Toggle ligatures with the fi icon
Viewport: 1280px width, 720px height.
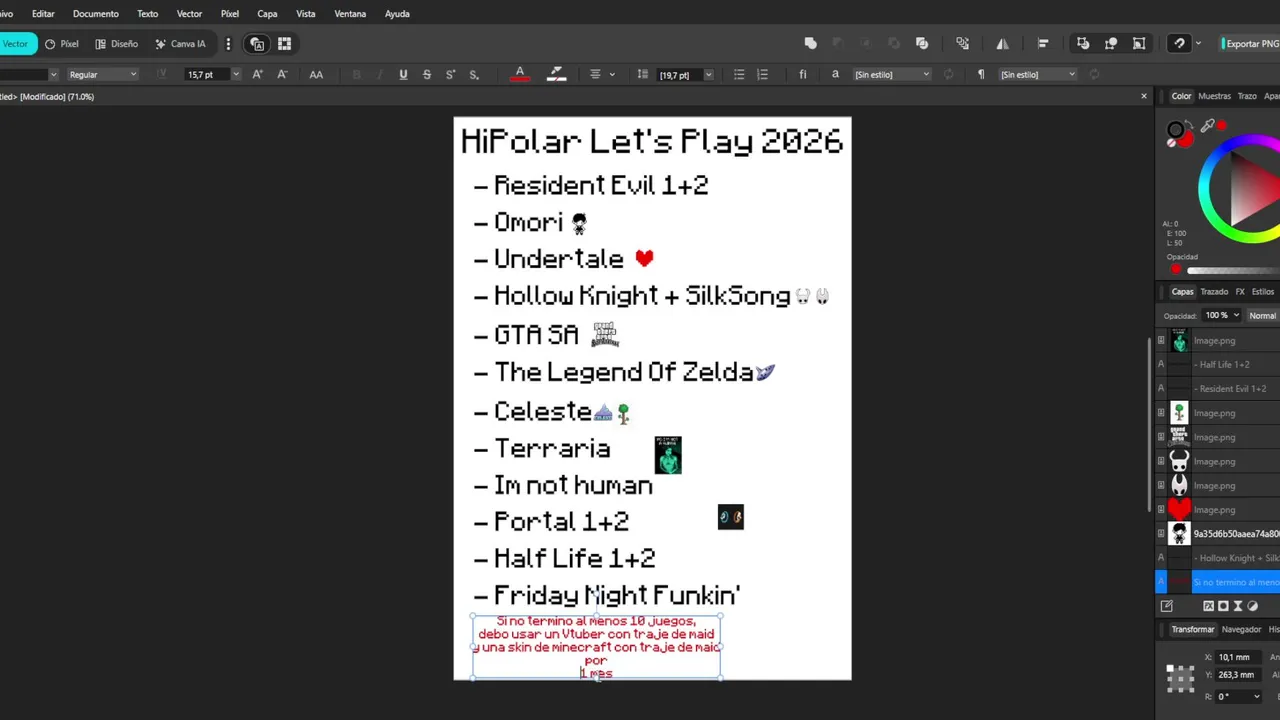point(802,75)
